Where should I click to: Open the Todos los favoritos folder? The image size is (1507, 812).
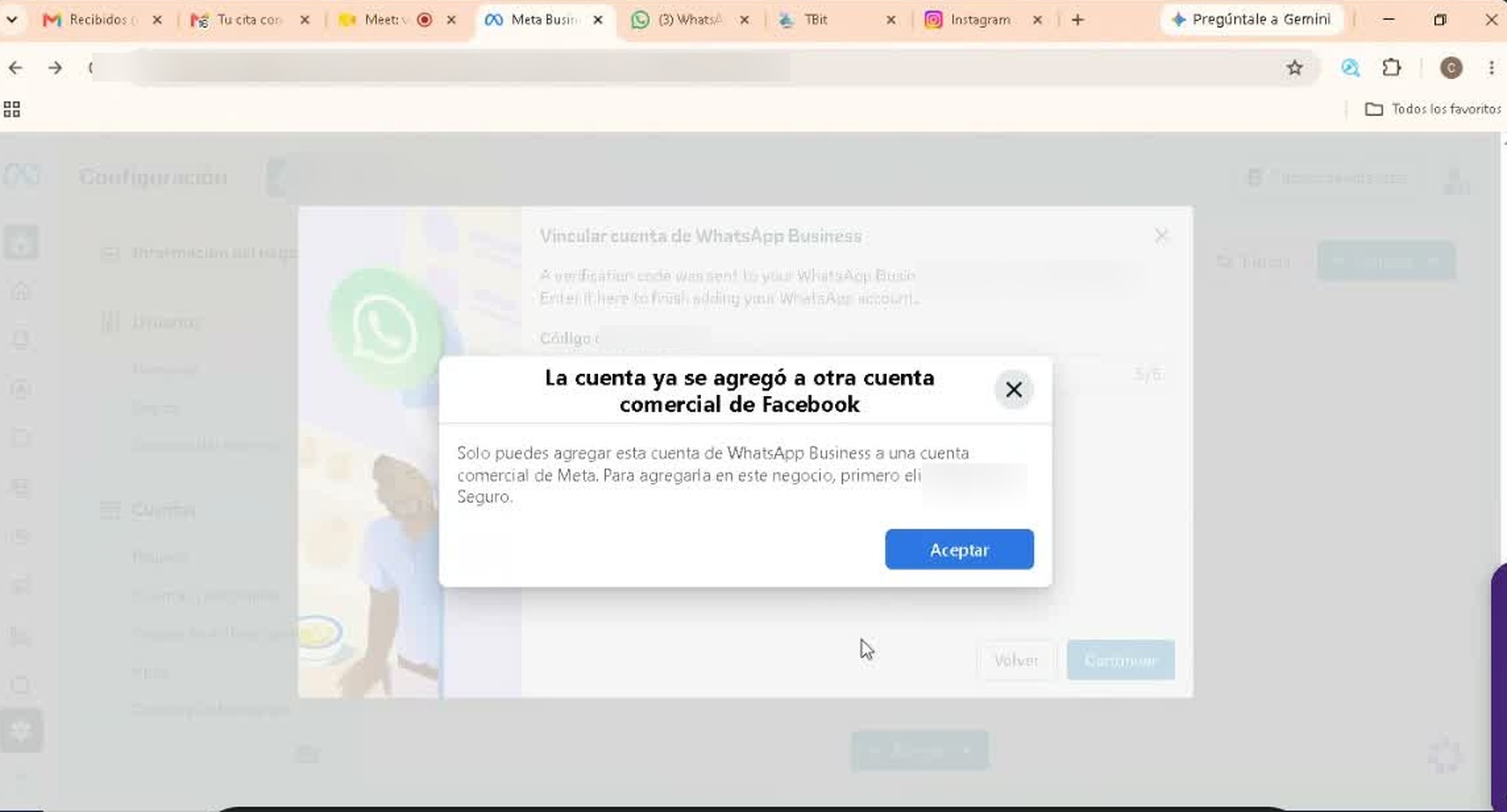pyautogui.click(x=1433, y=109)
